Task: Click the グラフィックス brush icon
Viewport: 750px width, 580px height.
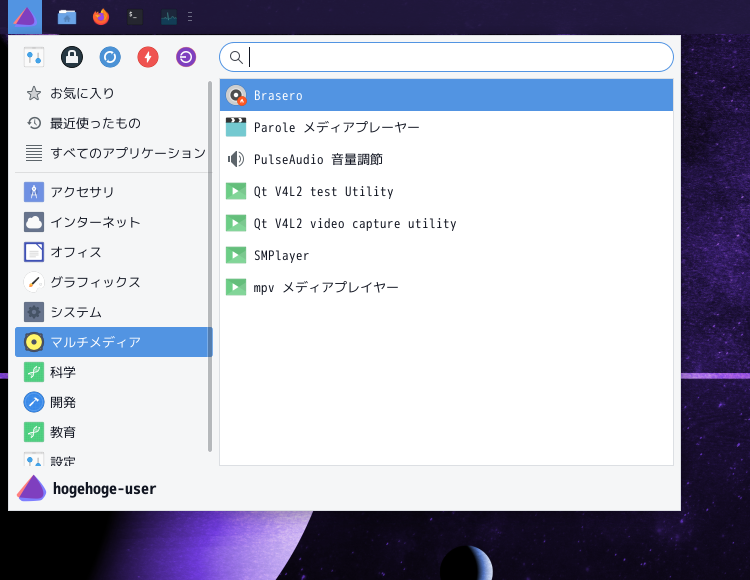Action: coord(34,282)
